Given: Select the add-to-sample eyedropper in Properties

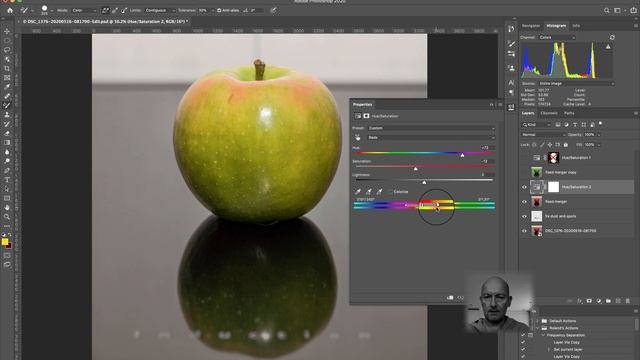Looking at the screenshot, I should (x=369, y=191).
